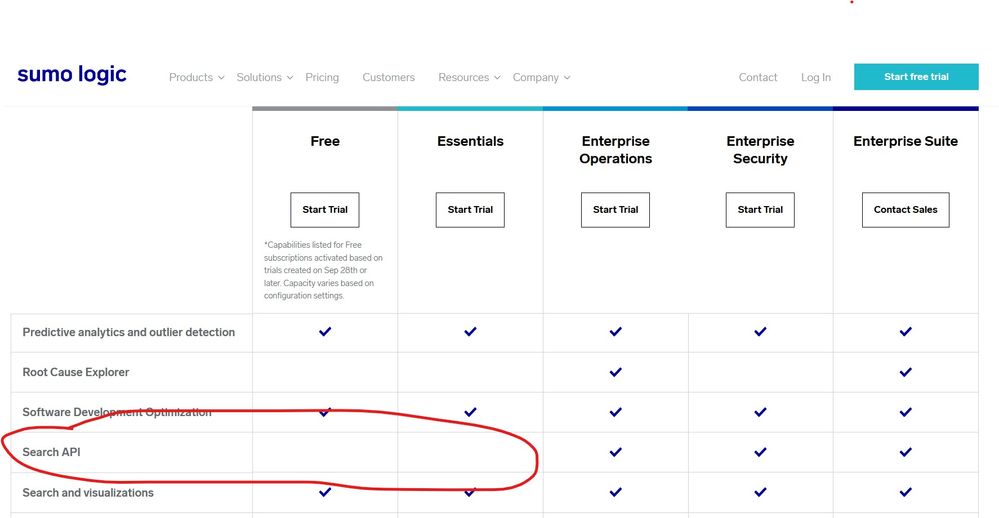
Task: Click Search API checkmark in Enterprise Suite column
Action: [905, 452]
